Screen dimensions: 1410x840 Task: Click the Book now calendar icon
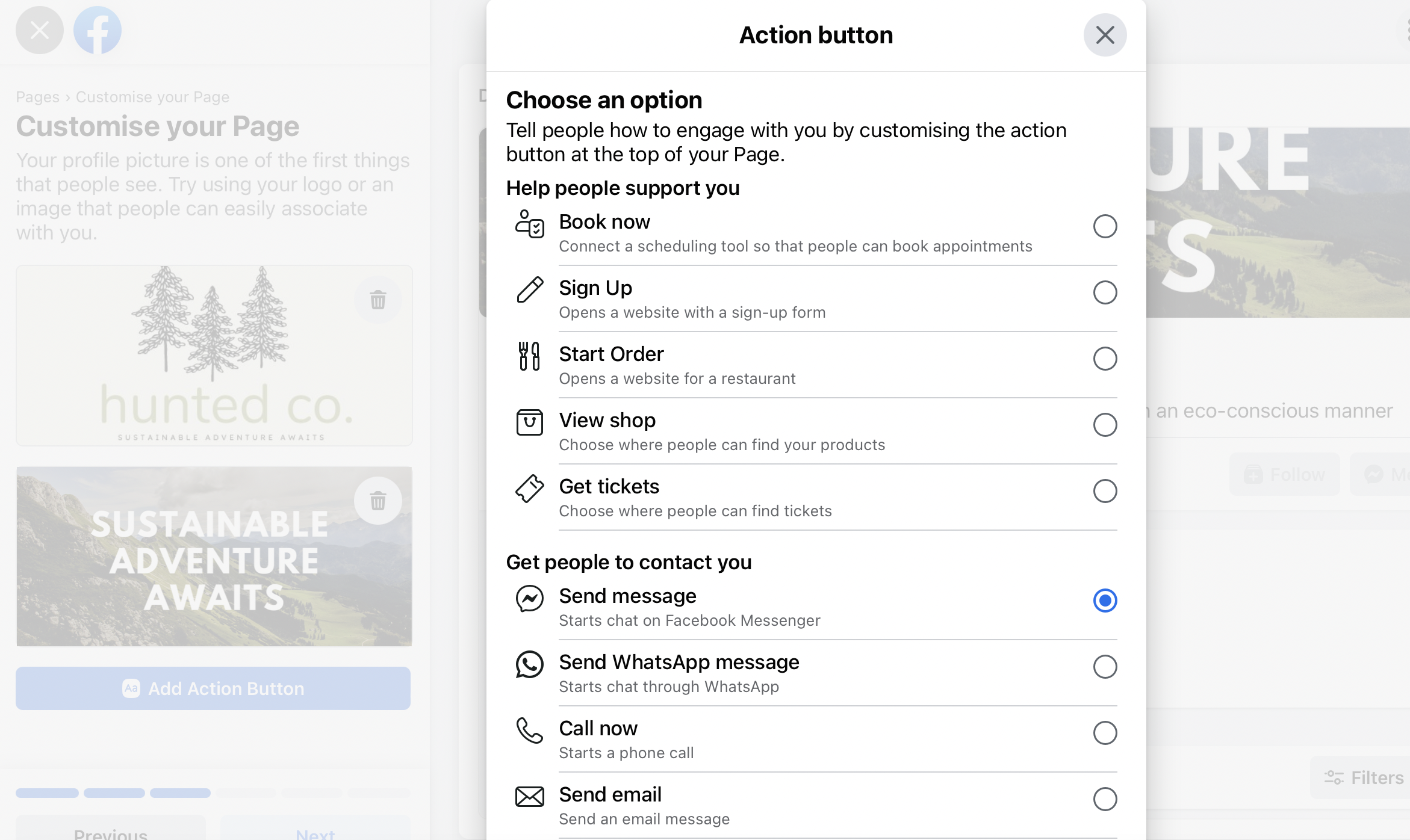pos(530,224)
